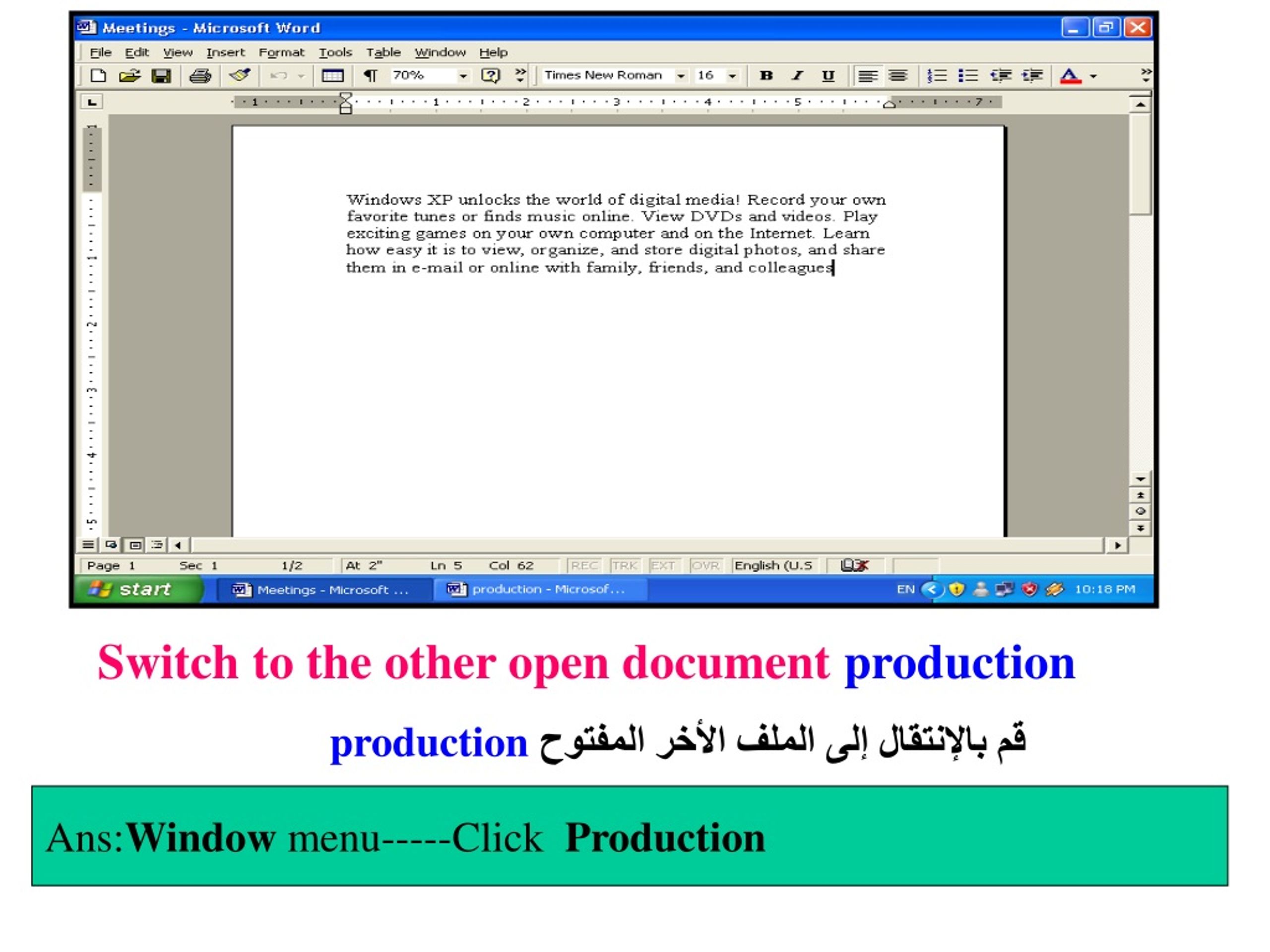Toggle OVR overtype mode in status bar
The width and height of the screenshot is (1270, 952).
tap(705, 566)
